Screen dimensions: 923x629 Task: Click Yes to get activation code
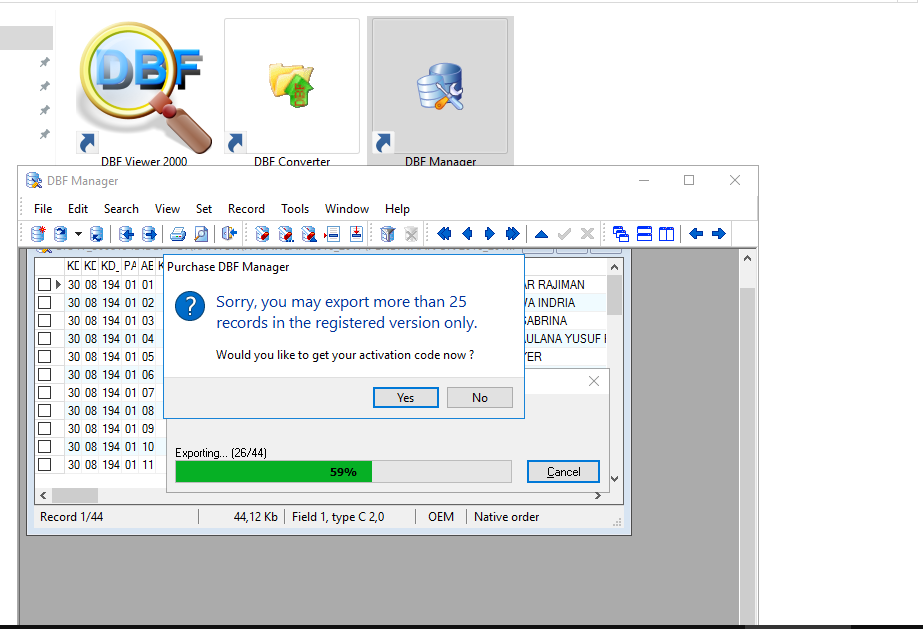coord(406,398)
